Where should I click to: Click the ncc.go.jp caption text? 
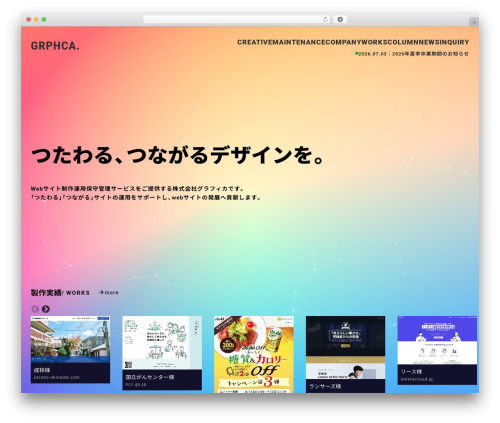(136, 384)
